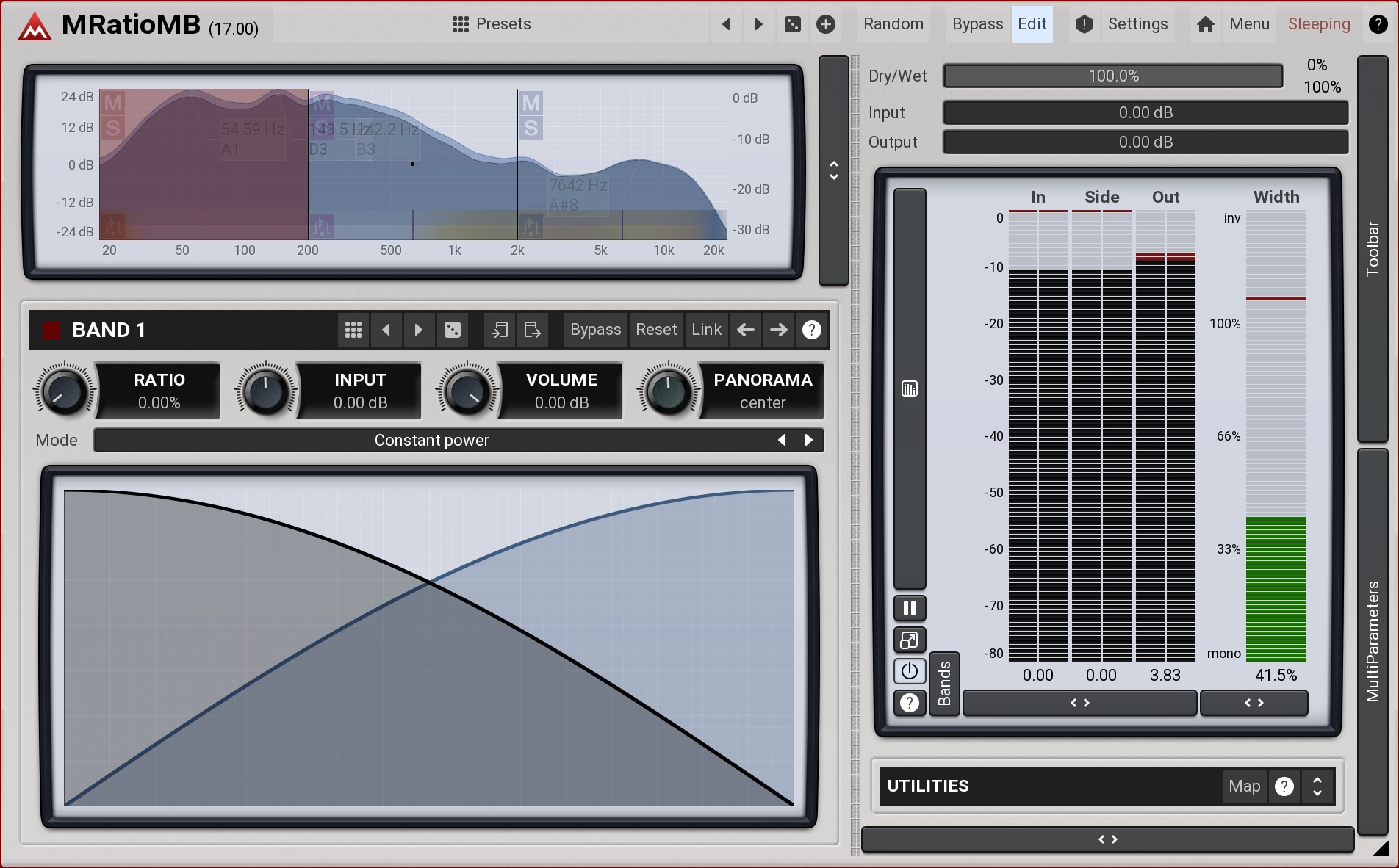The width and height of the screenshot is (1399, 868).
Task: Click the random preset dice icon in top bar
Action: coord(793,24)
